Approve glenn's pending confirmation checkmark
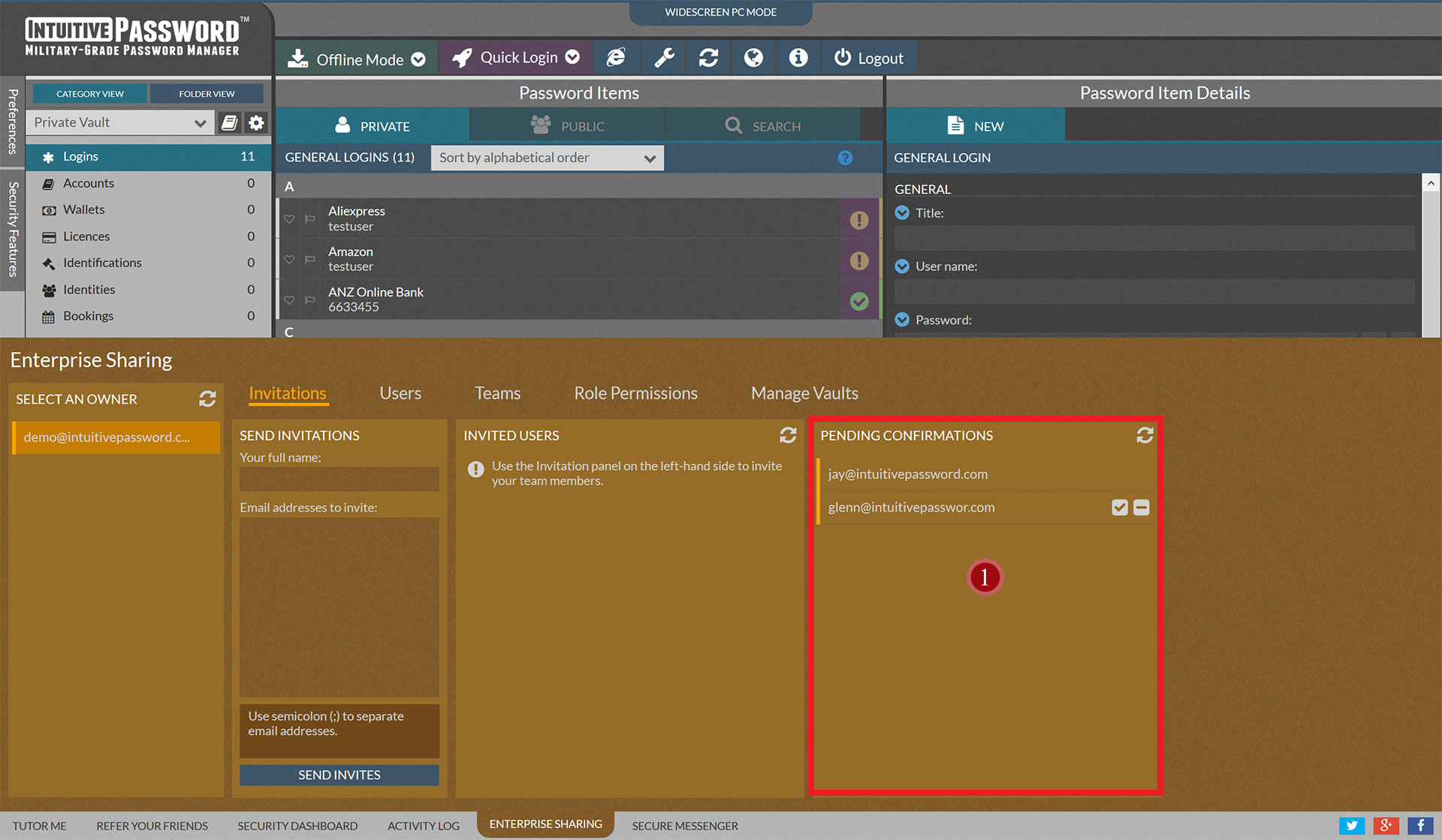 tap(1120, 507)
